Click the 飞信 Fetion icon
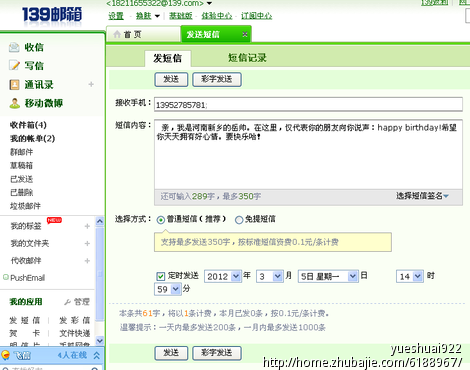Viewport: 470px width, 370px height. pos(6,355)
